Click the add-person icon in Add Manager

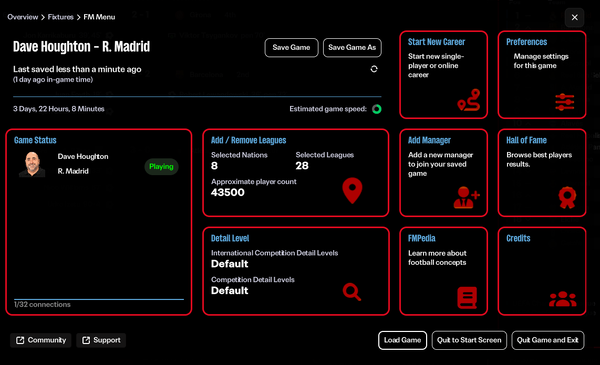[x=466, y=197]
